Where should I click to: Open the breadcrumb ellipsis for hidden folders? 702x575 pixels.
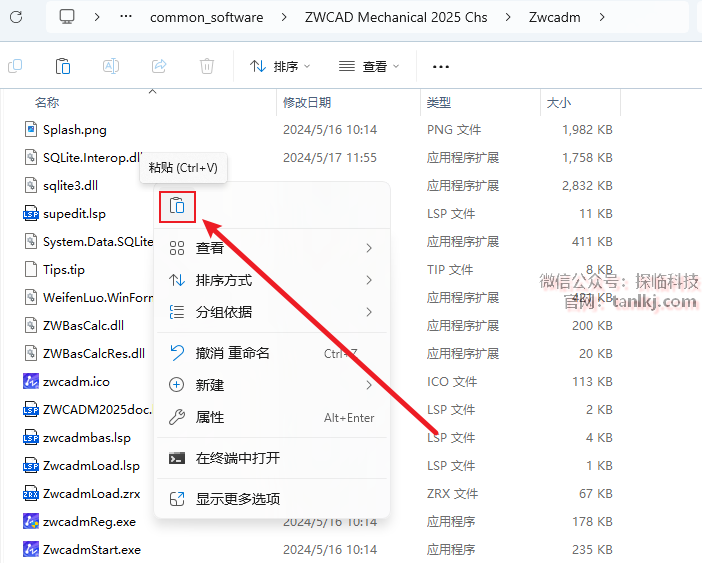(126, 17)
